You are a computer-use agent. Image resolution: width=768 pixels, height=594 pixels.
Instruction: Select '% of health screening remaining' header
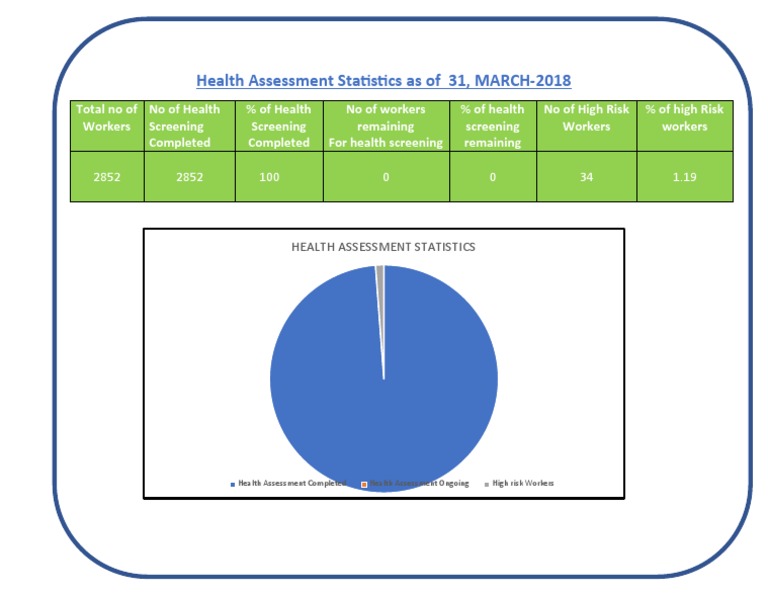pos(493,126)
